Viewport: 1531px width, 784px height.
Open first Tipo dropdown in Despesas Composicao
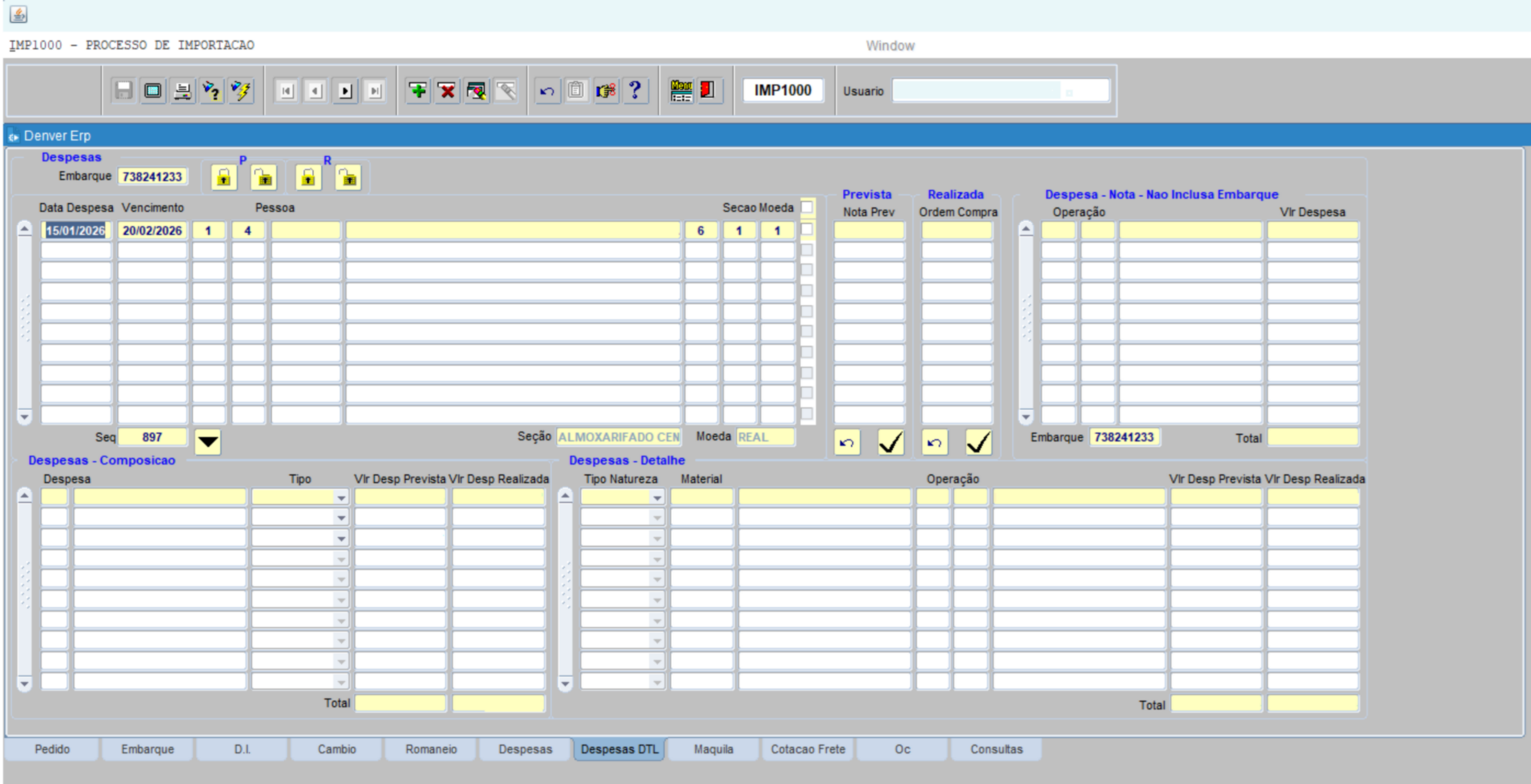click(341, 498)
